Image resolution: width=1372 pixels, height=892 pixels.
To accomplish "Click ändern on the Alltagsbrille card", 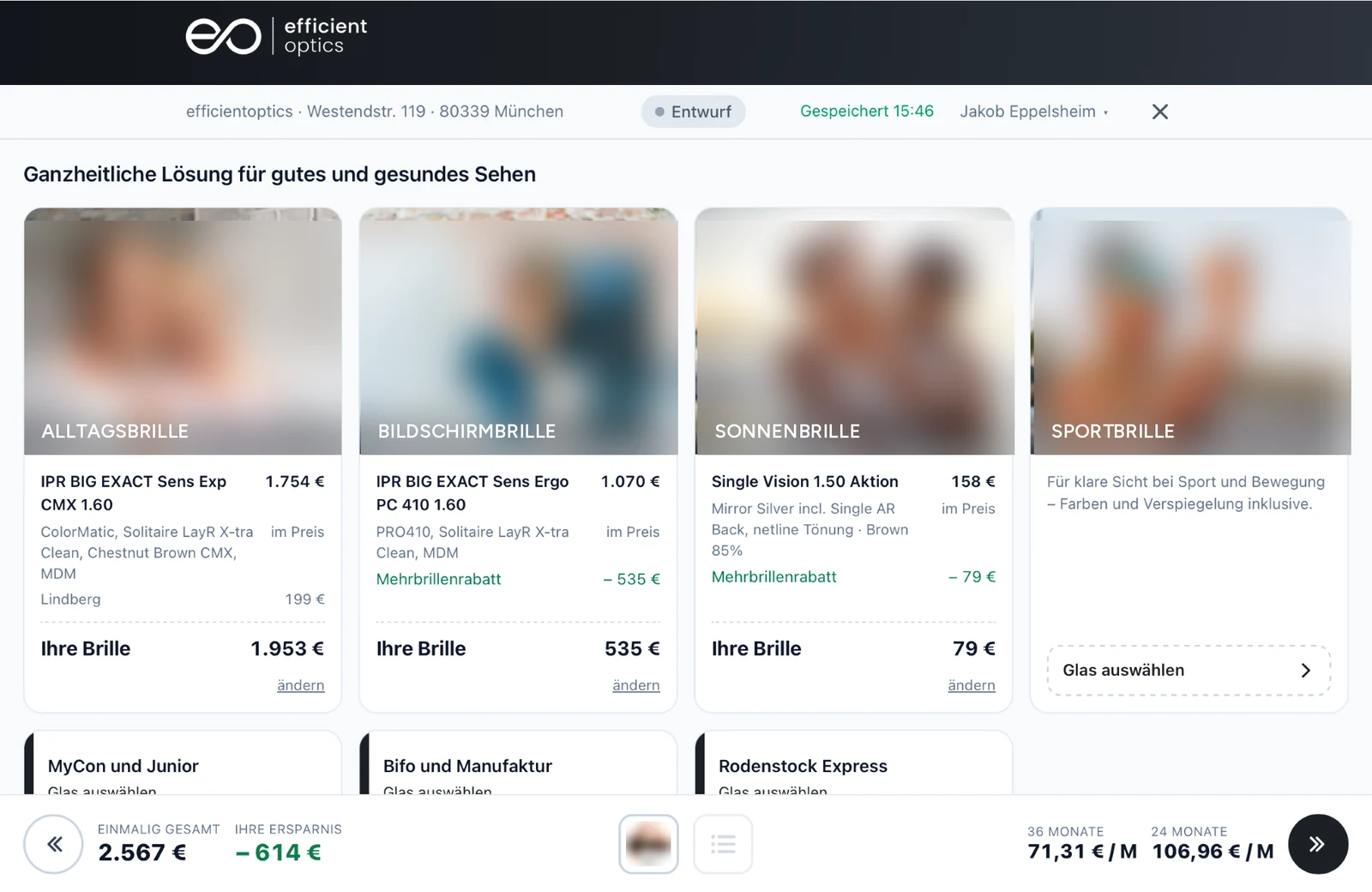I will click(x=301, y=685).
